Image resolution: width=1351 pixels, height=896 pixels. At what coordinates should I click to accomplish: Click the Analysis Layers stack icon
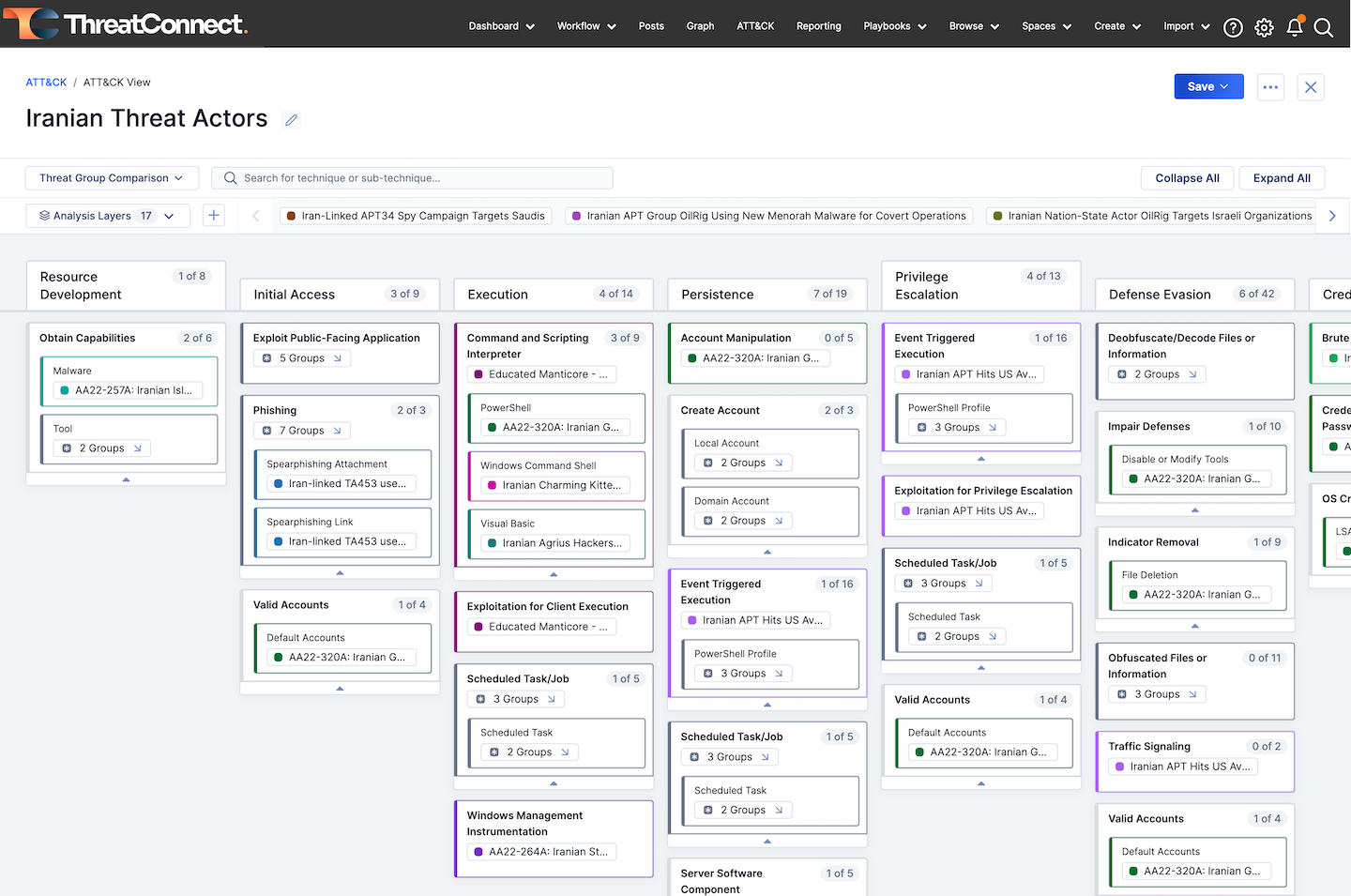44,216
